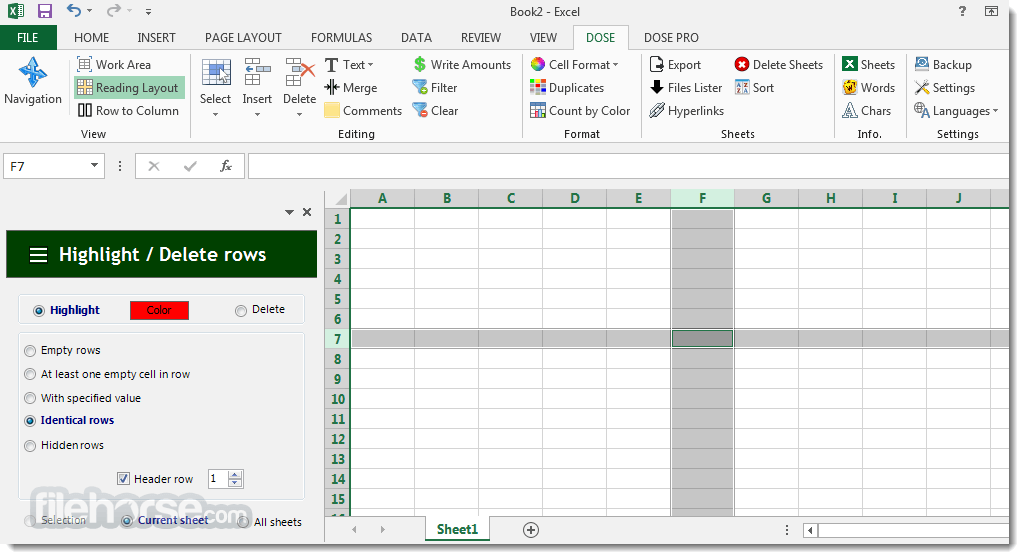Show Sheets info
This screenshot has width=1024, height=559.
click(x=869, y=64)
